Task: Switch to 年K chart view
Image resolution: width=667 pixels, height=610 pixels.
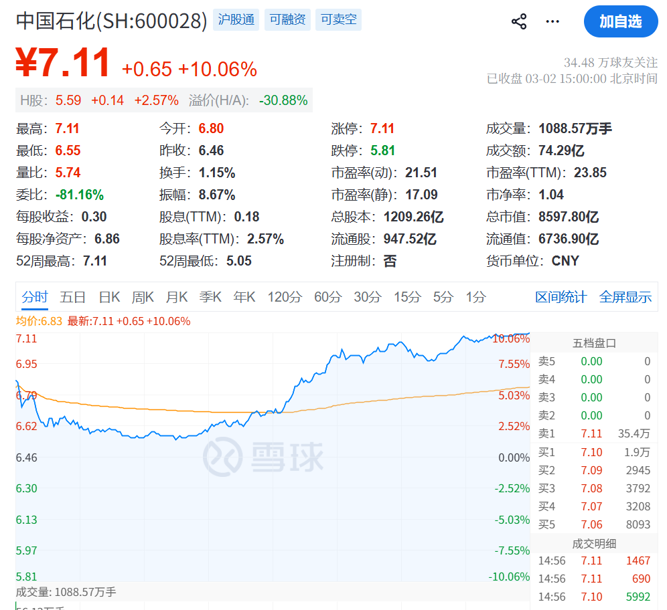Action: [244, 297]
